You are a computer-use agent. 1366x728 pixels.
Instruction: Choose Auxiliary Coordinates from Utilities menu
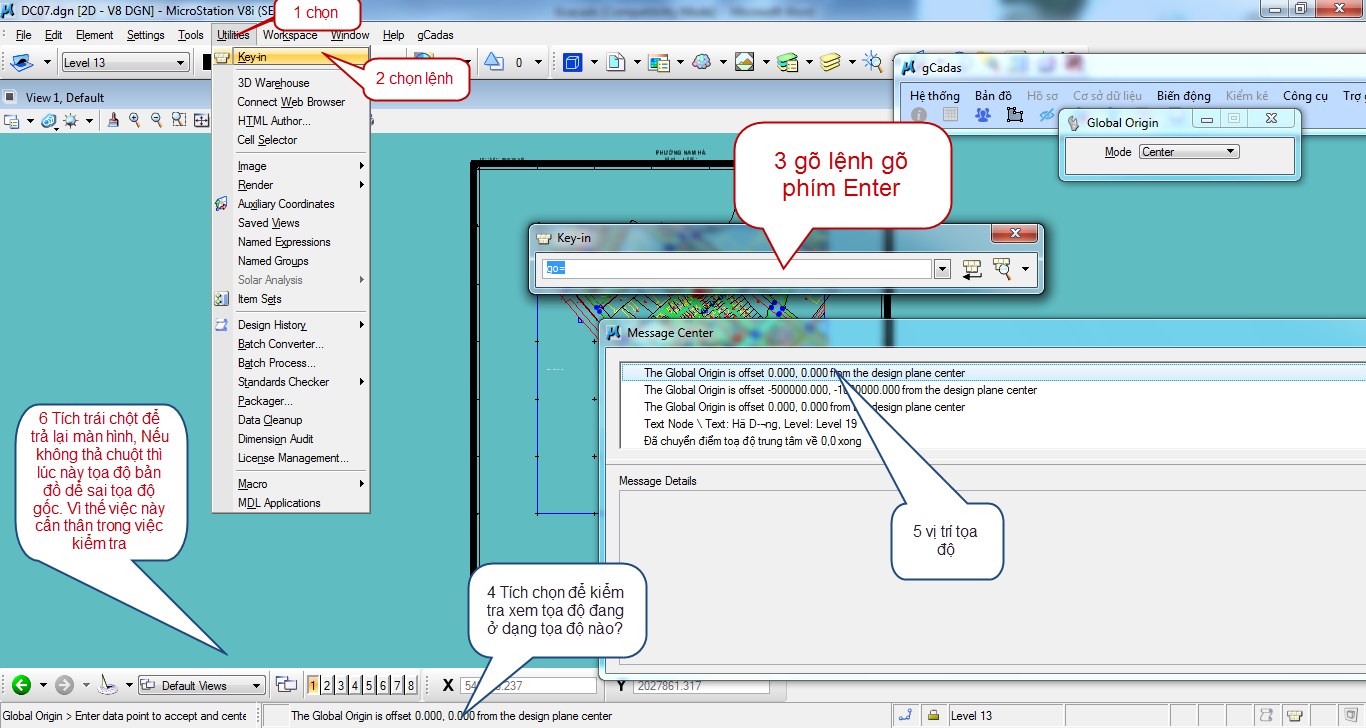(x=286, y=204)
